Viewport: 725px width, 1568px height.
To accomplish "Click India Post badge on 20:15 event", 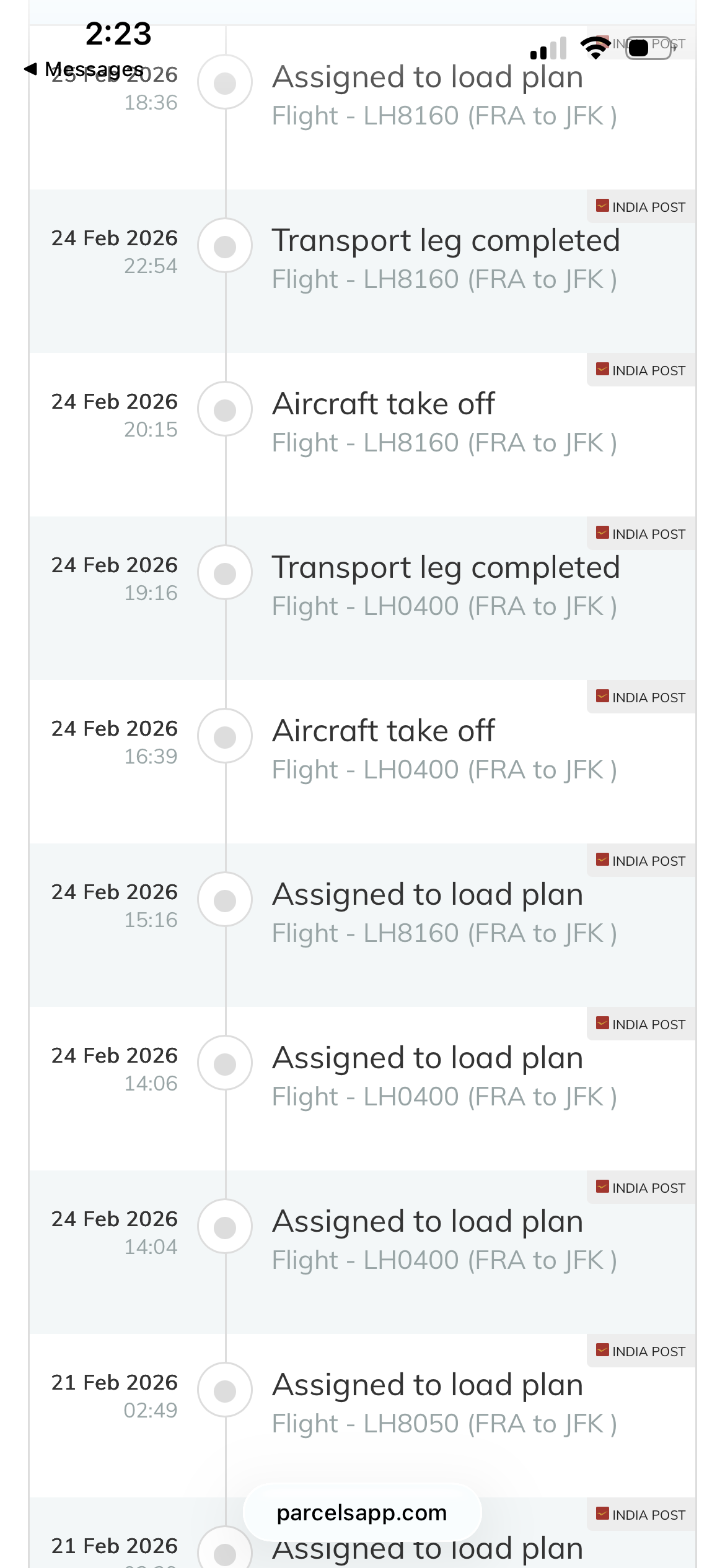I will point(641,370).
